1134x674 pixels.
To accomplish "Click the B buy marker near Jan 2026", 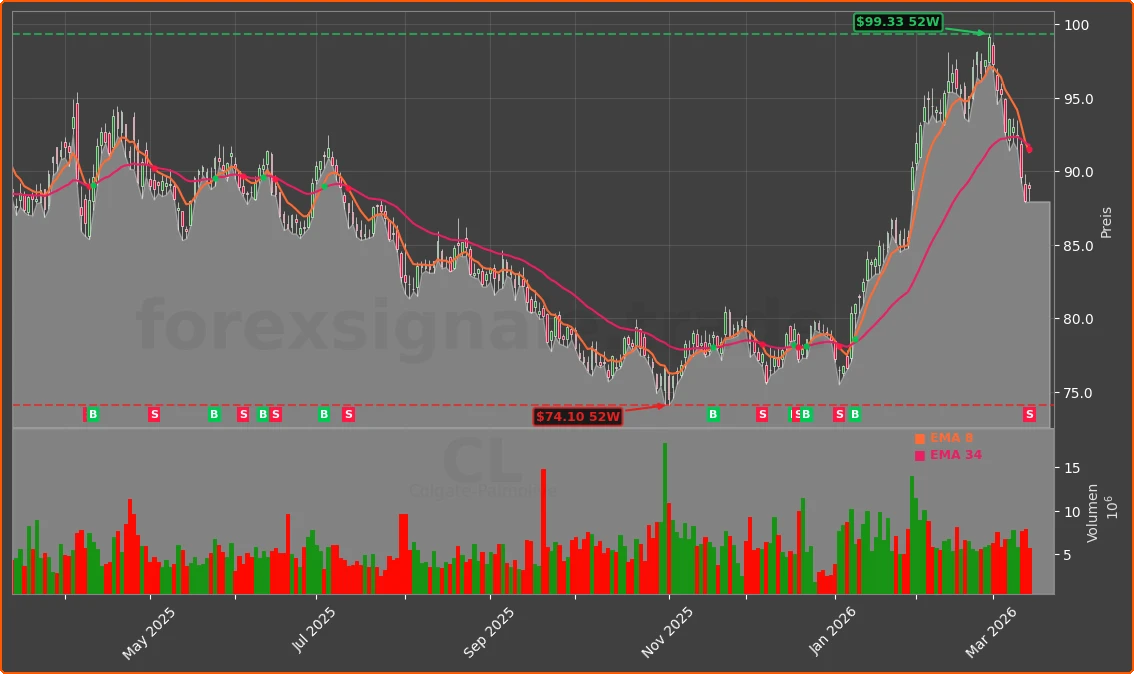I will point(853,414).
